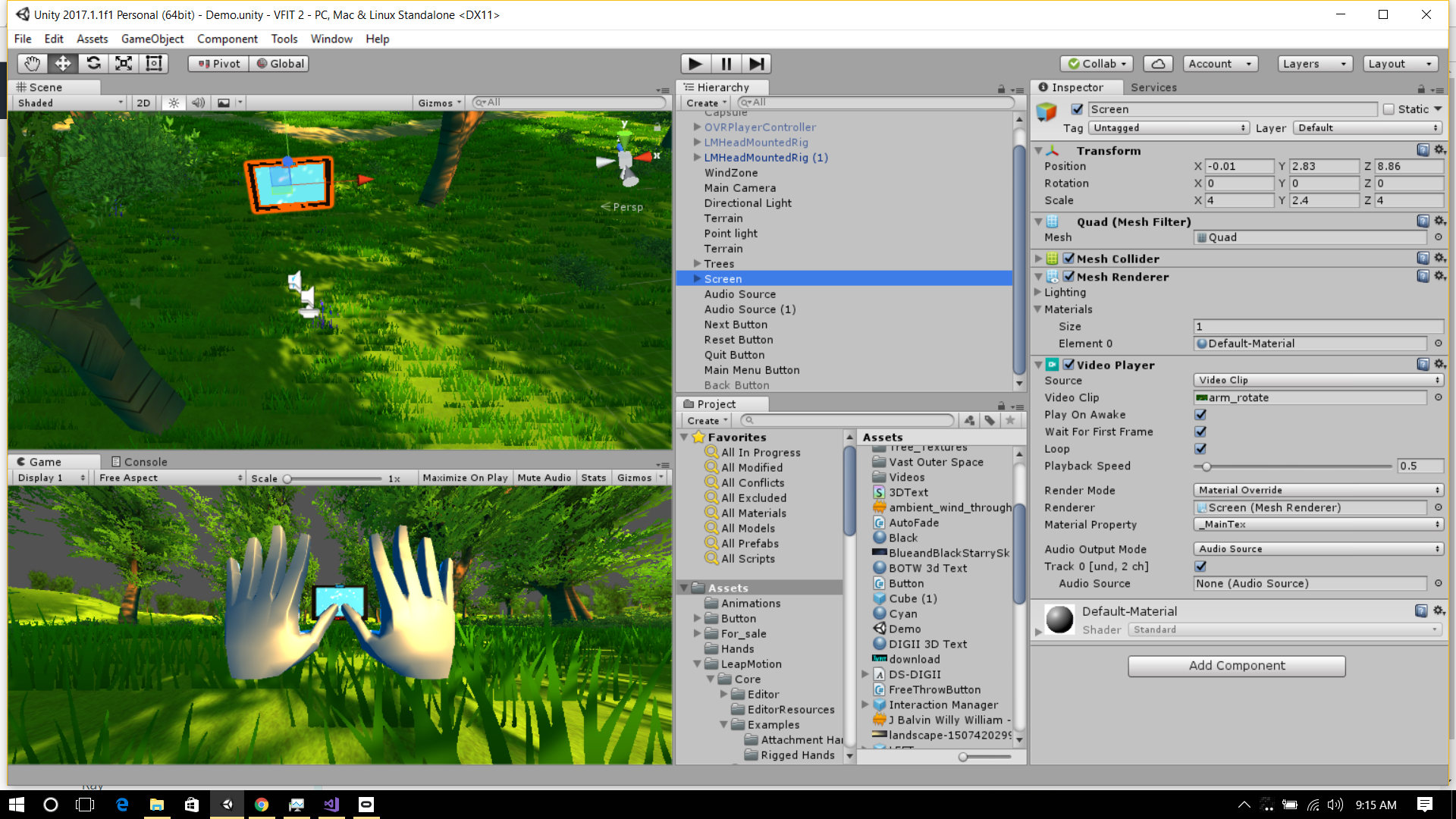Open the Render Mode dropdown
1456x819 pixels.
tap(1318, 491)
